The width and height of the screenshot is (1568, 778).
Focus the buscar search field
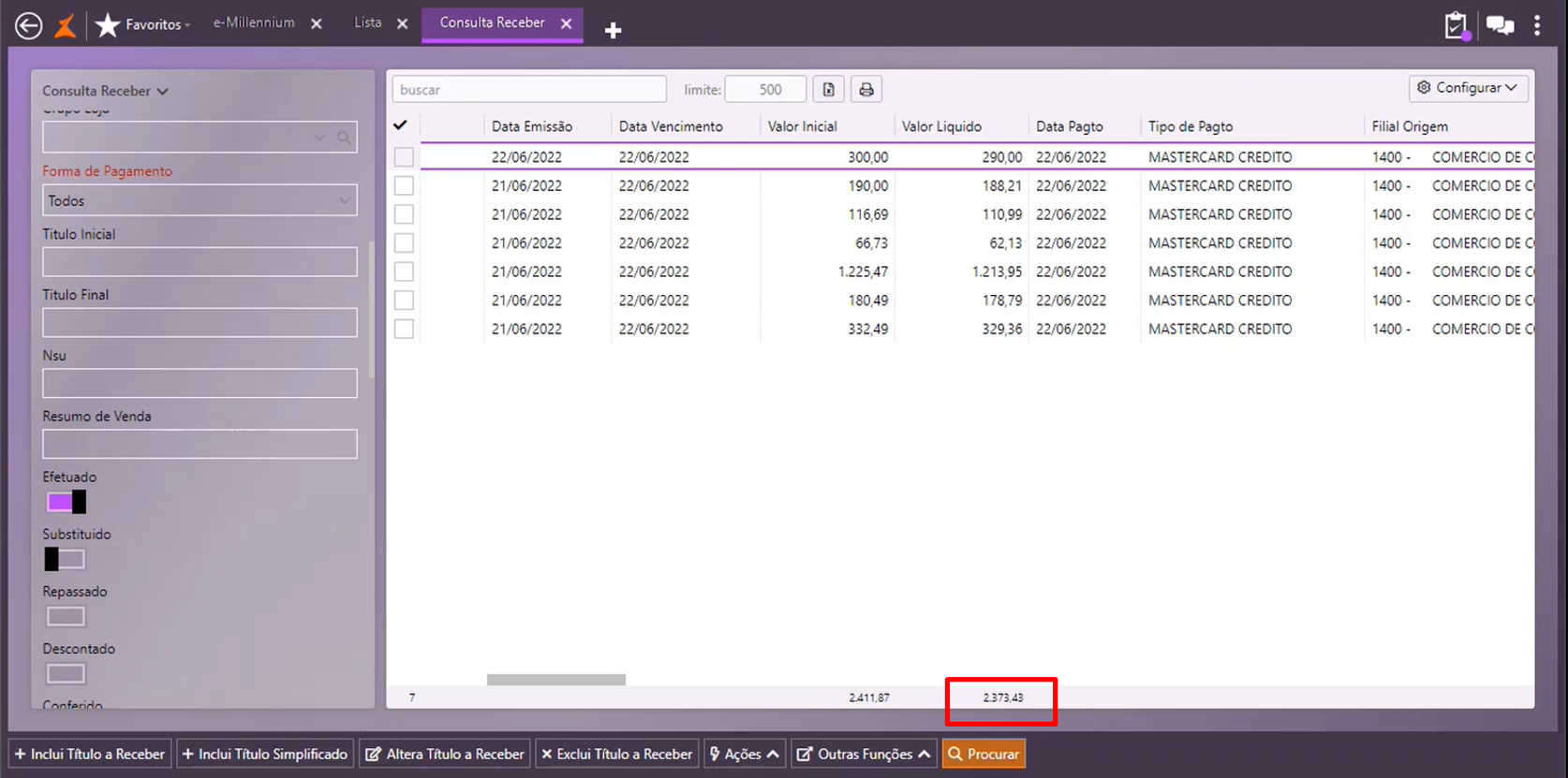tap(529, 89)
